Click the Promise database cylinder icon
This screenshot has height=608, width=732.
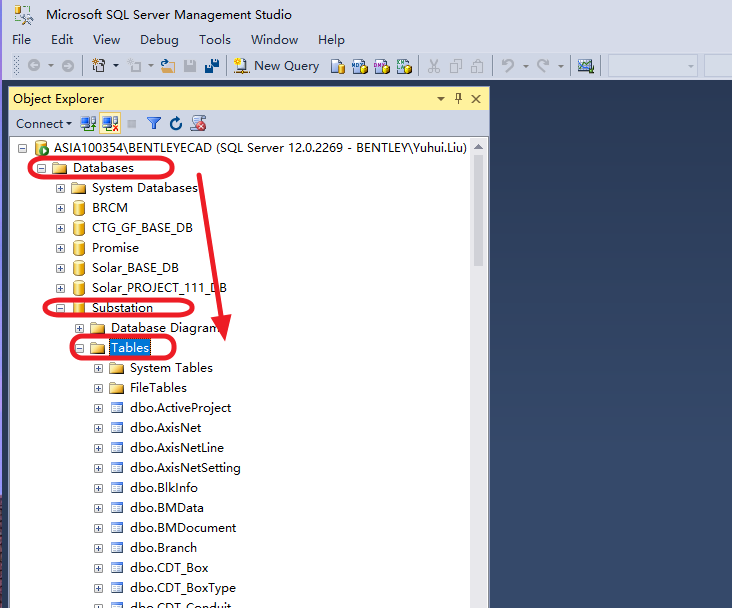coord(79,248)
